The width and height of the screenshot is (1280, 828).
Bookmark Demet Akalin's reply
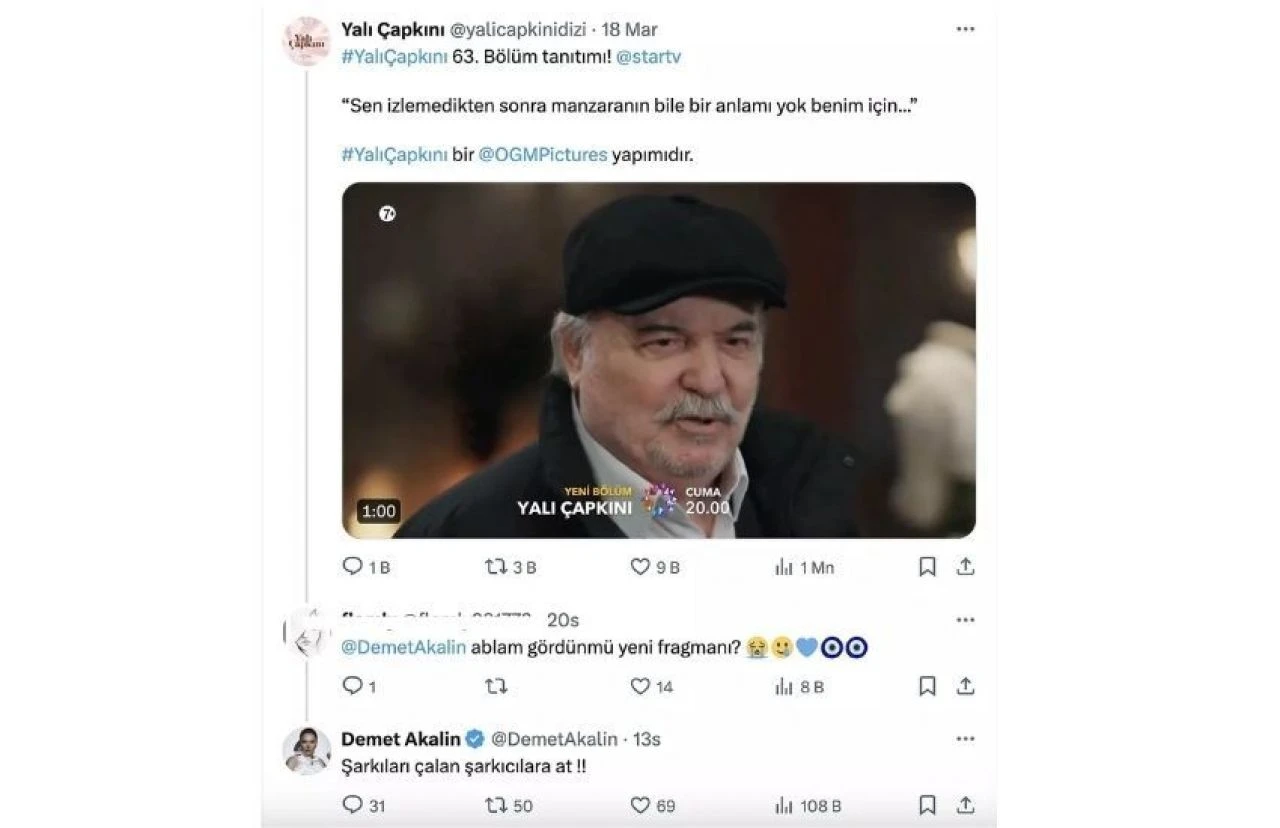point(926,805)
